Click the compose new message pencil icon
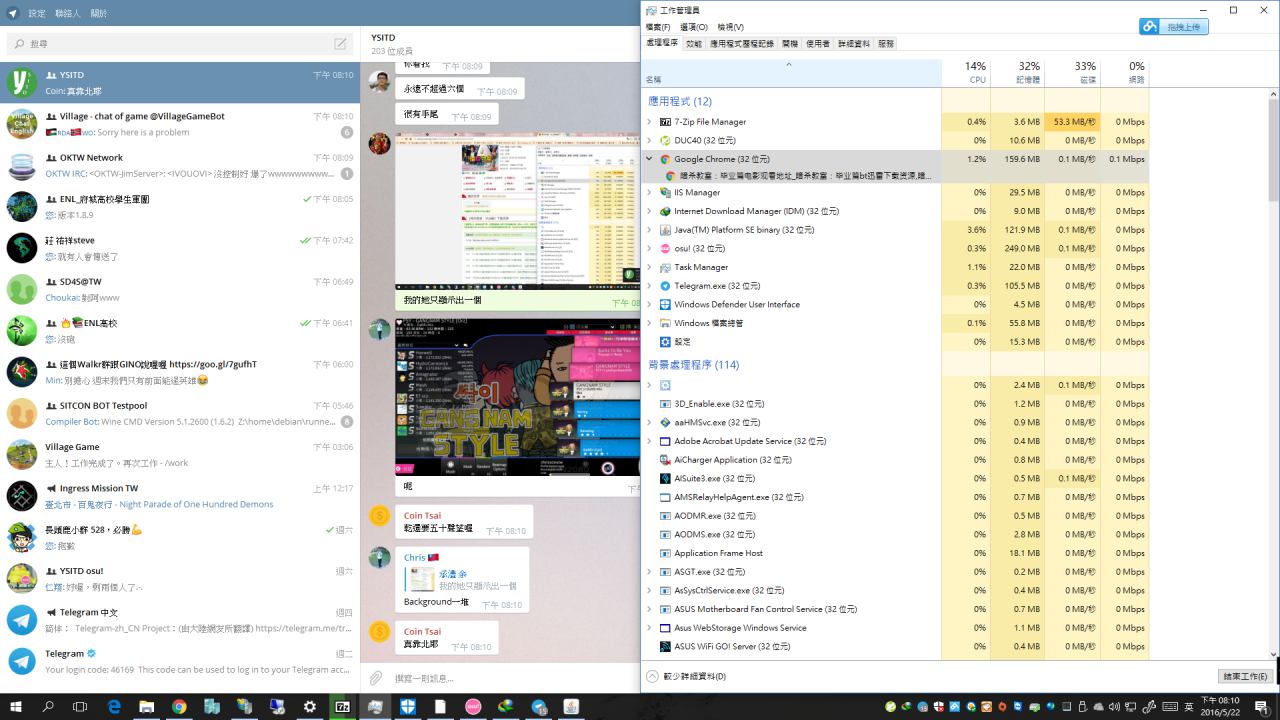 pos(341,44)
